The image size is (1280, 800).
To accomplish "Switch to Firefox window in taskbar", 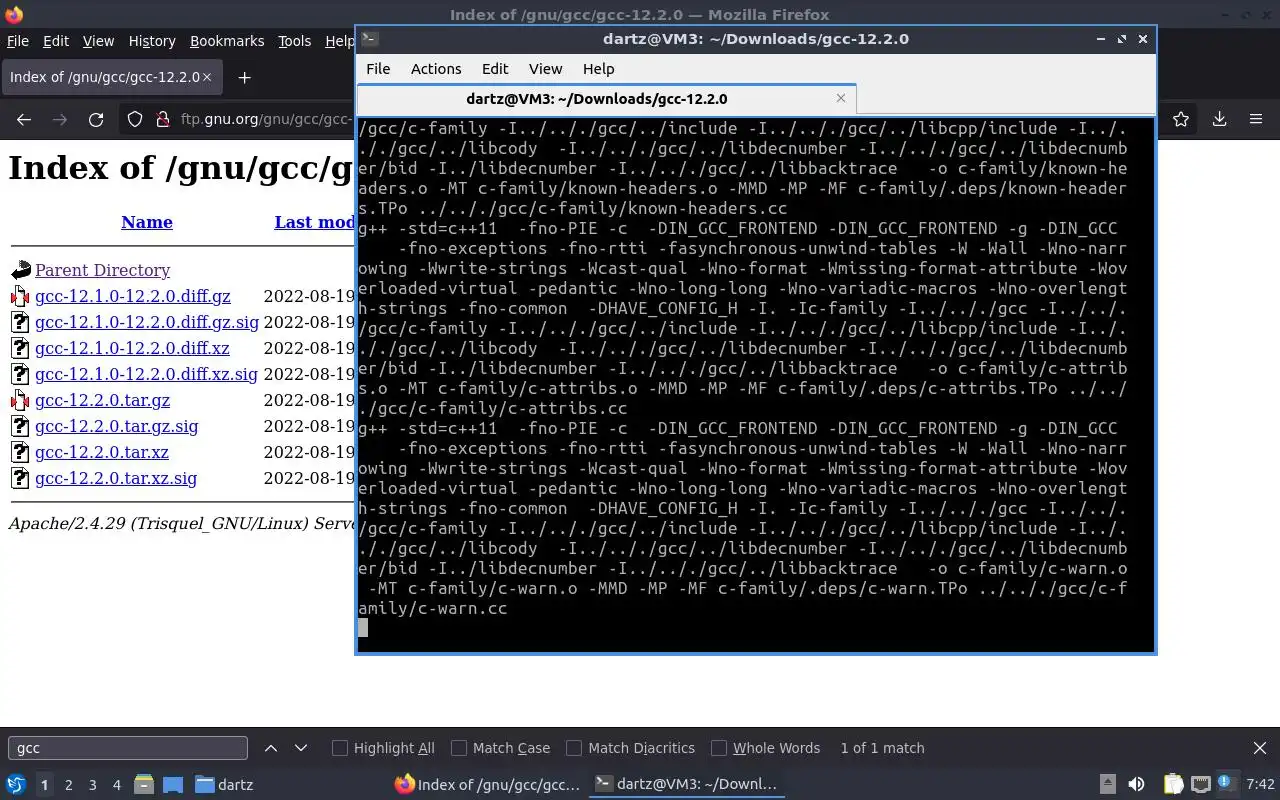I will (487, 785).
